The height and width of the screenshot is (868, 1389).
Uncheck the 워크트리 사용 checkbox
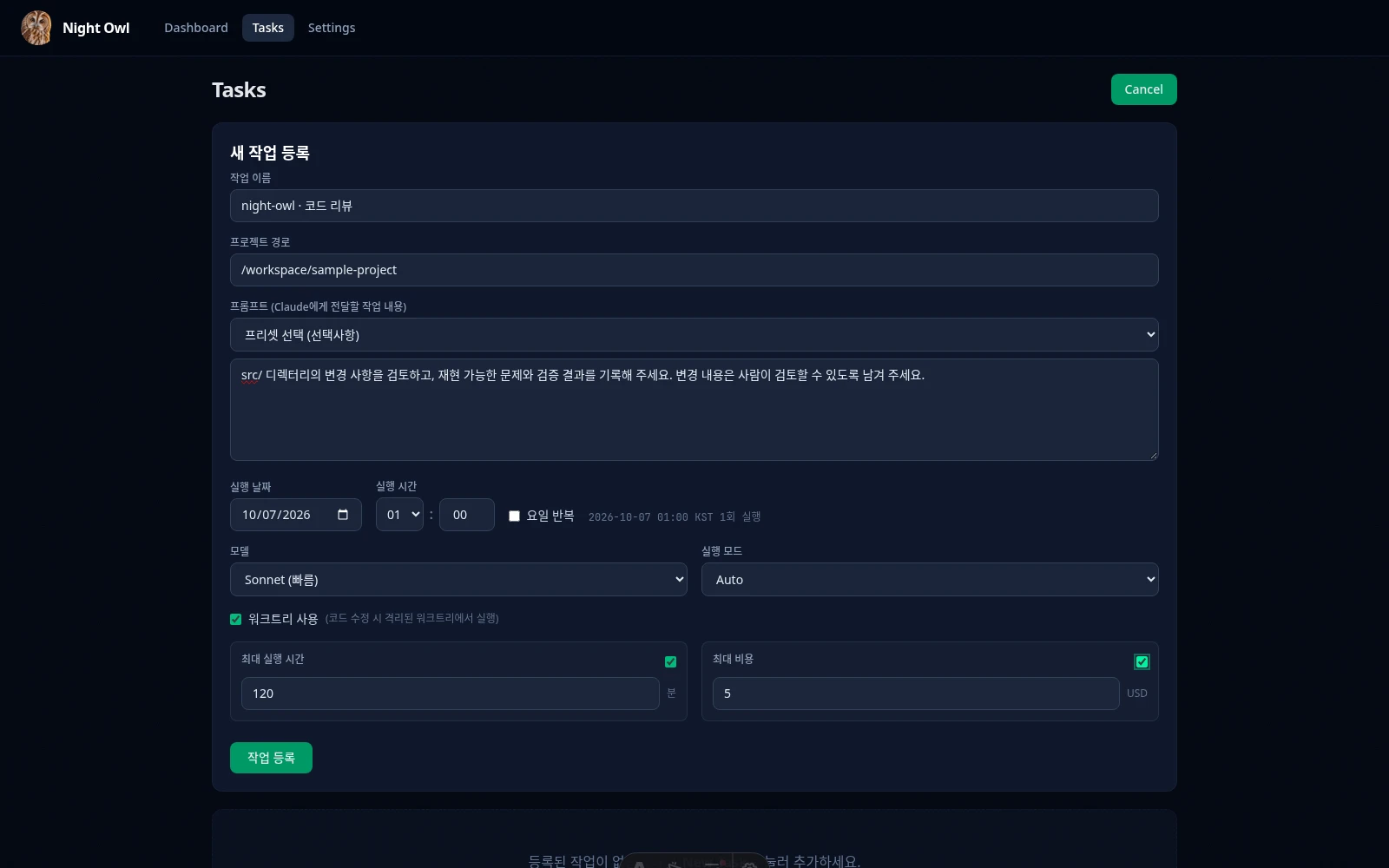(x=235, y=619)
